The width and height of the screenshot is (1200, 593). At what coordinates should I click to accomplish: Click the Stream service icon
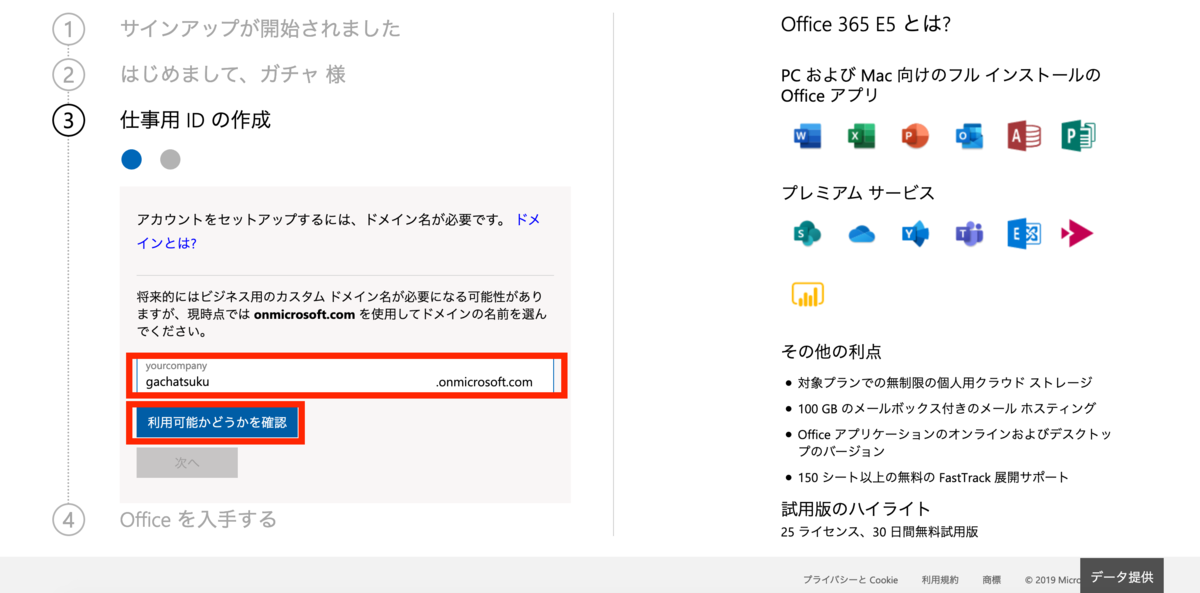(1078, 233)
